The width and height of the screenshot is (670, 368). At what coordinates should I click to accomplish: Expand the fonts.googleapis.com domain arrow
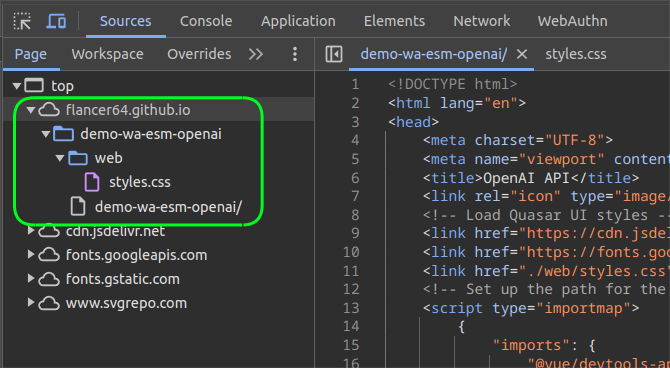click(x=31, y=255)
